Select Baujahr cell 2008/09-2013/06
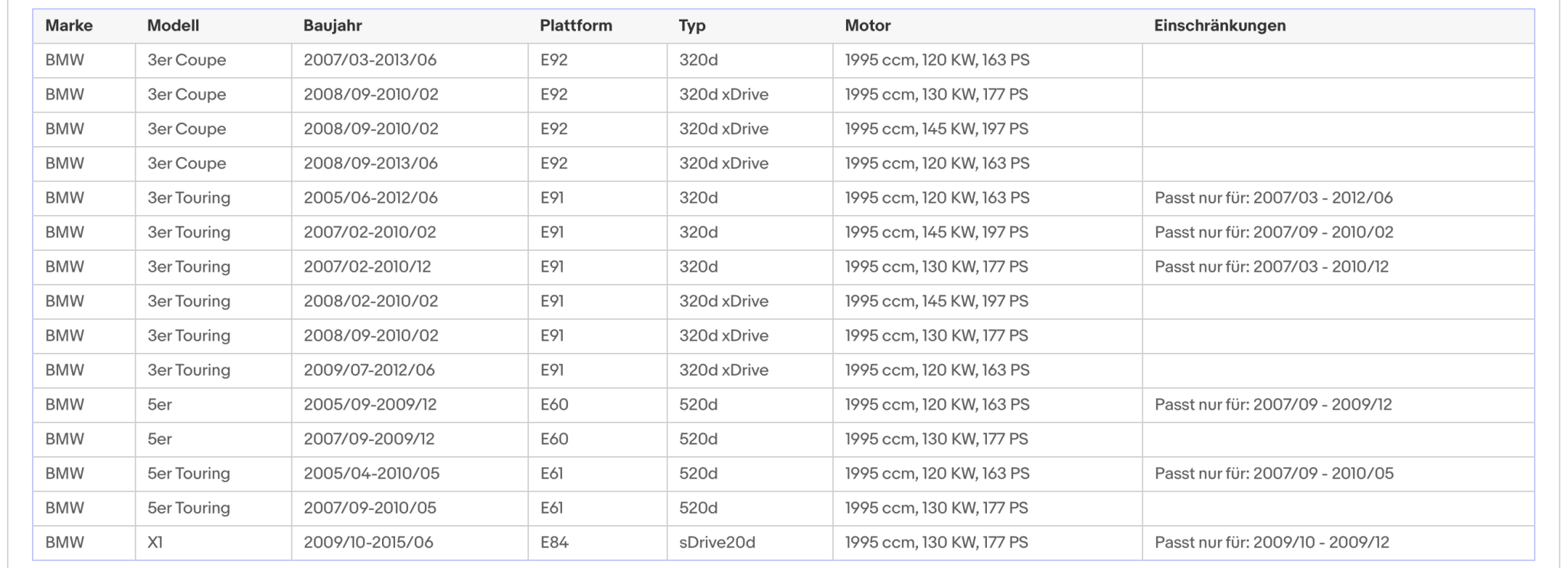 pos(410,164)
